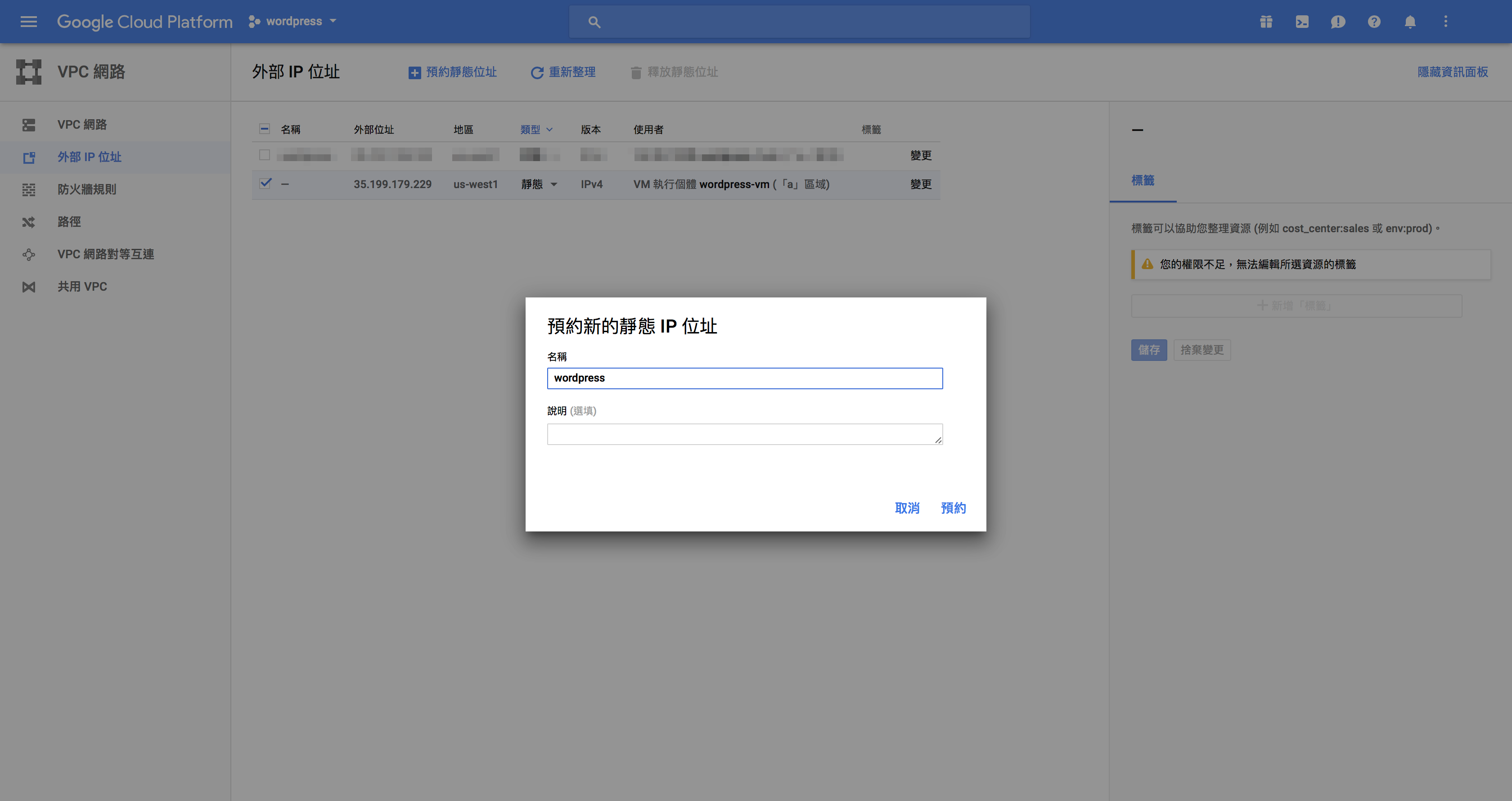Click the notifications bell icon
Viewport: 1512px width, 801px height.
click(1410, 22)
